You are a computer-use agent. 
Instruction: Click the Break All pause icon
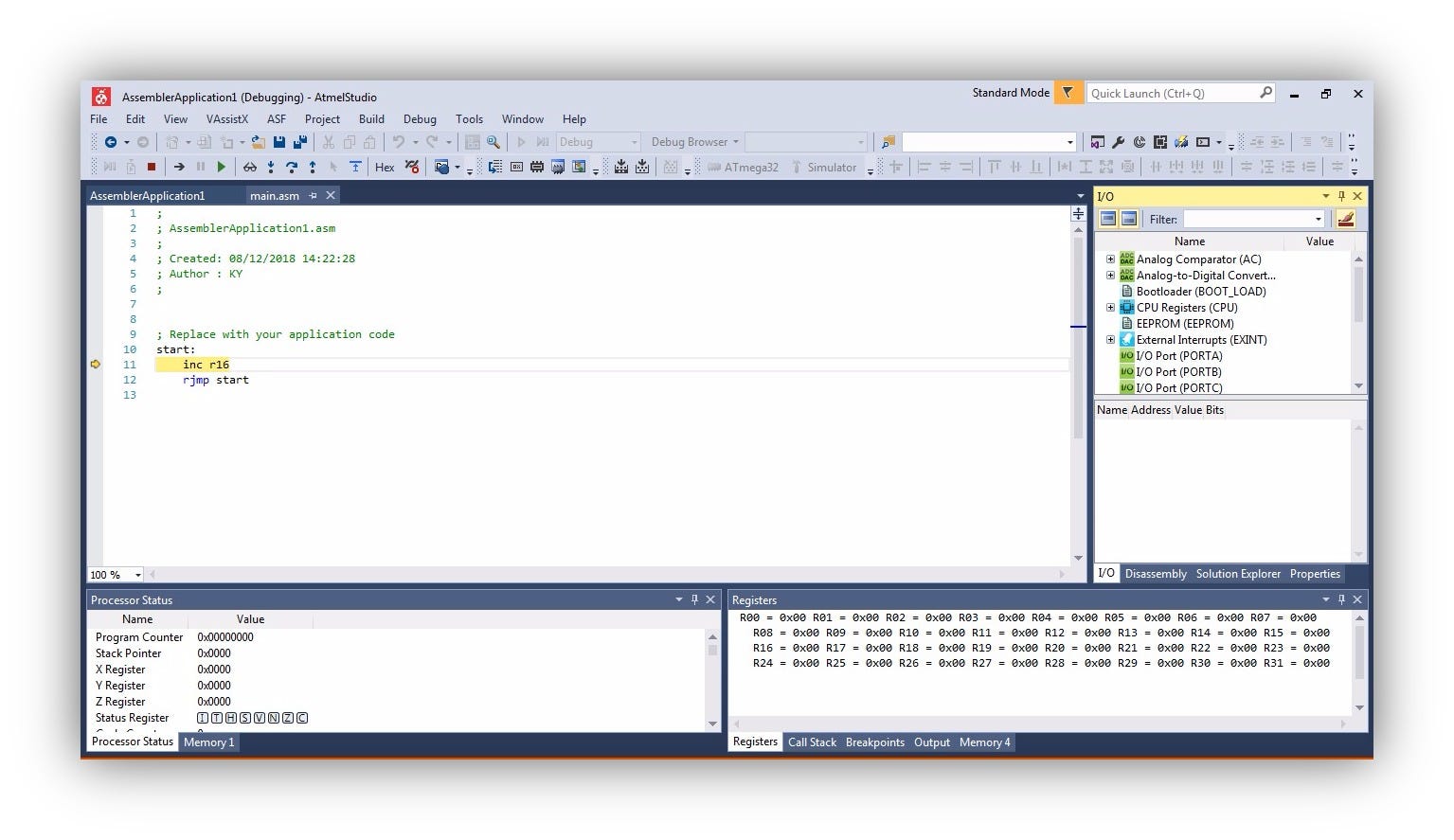(201, 168)
